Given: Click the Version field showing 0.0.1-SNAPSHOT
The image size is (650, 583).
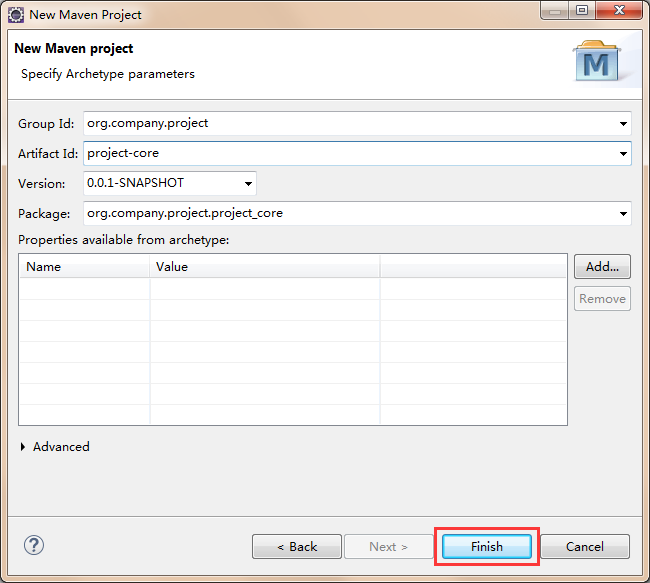Looking at the screenshot, I should click(160, 184).
